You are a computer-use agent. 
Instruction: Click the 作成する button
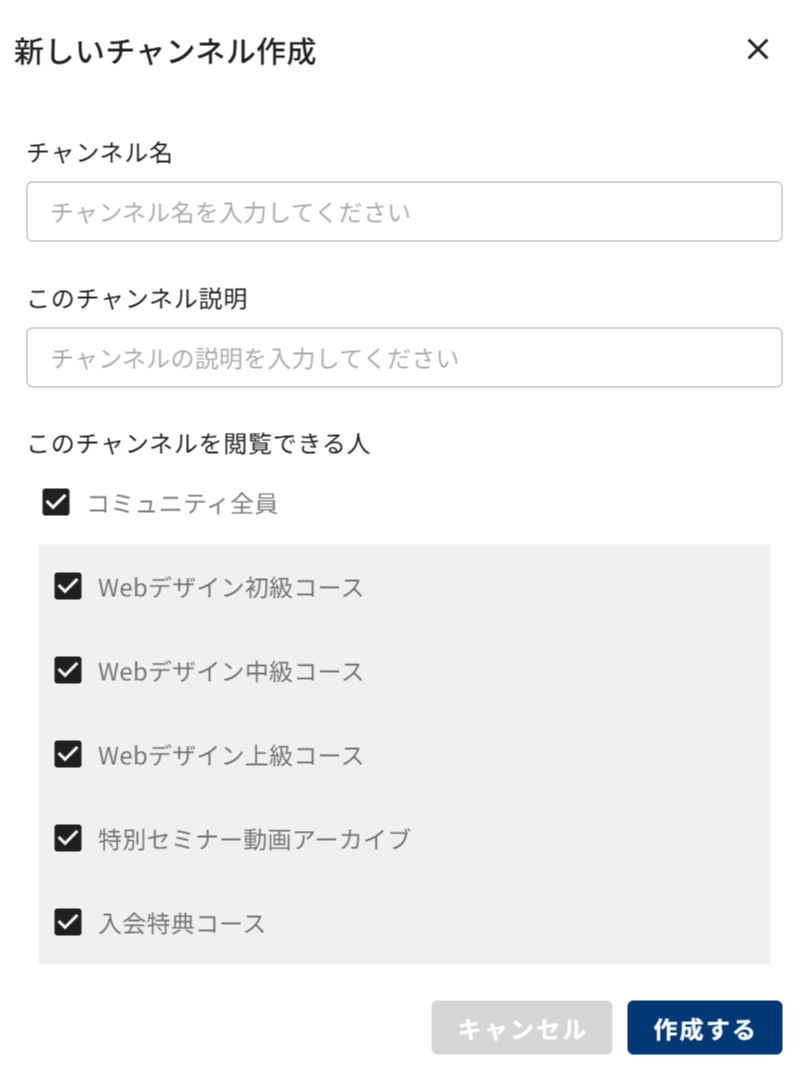(705, 1028)
